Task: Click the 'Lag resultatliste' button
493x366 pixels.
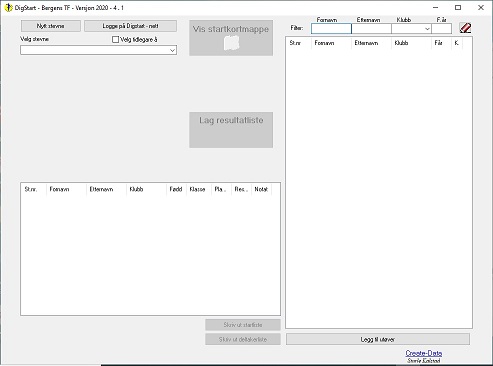Action: pos(231,130)
